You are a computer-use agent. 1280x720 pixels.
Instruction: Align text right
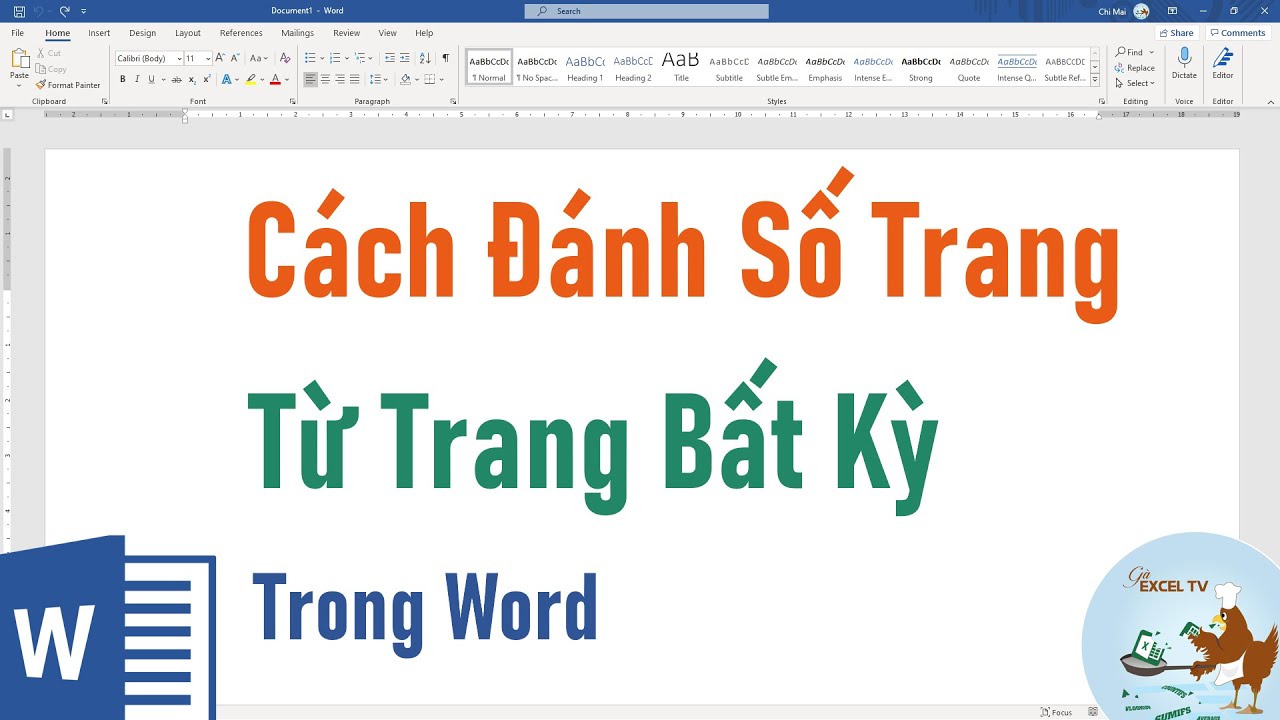click(340, 79)
